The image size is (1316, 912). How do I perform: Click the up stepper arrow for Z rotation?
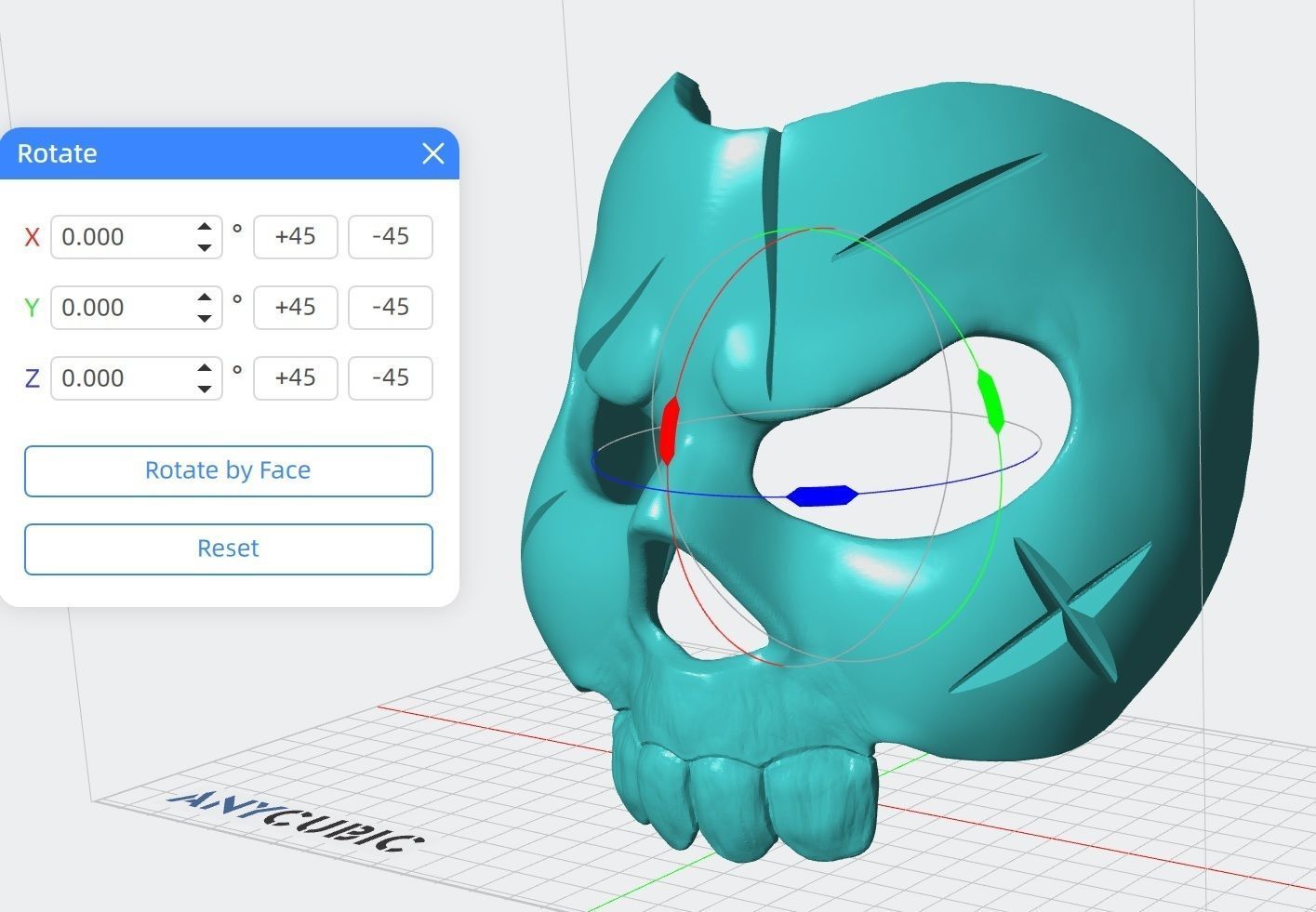[206, 368]
